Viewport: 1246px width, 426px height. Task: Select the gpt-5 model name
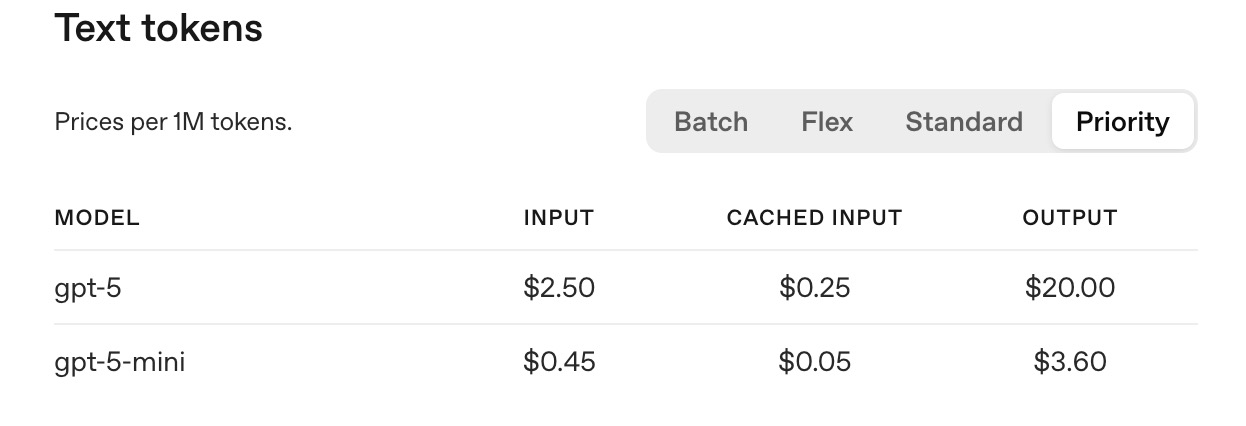click(88, 288)
